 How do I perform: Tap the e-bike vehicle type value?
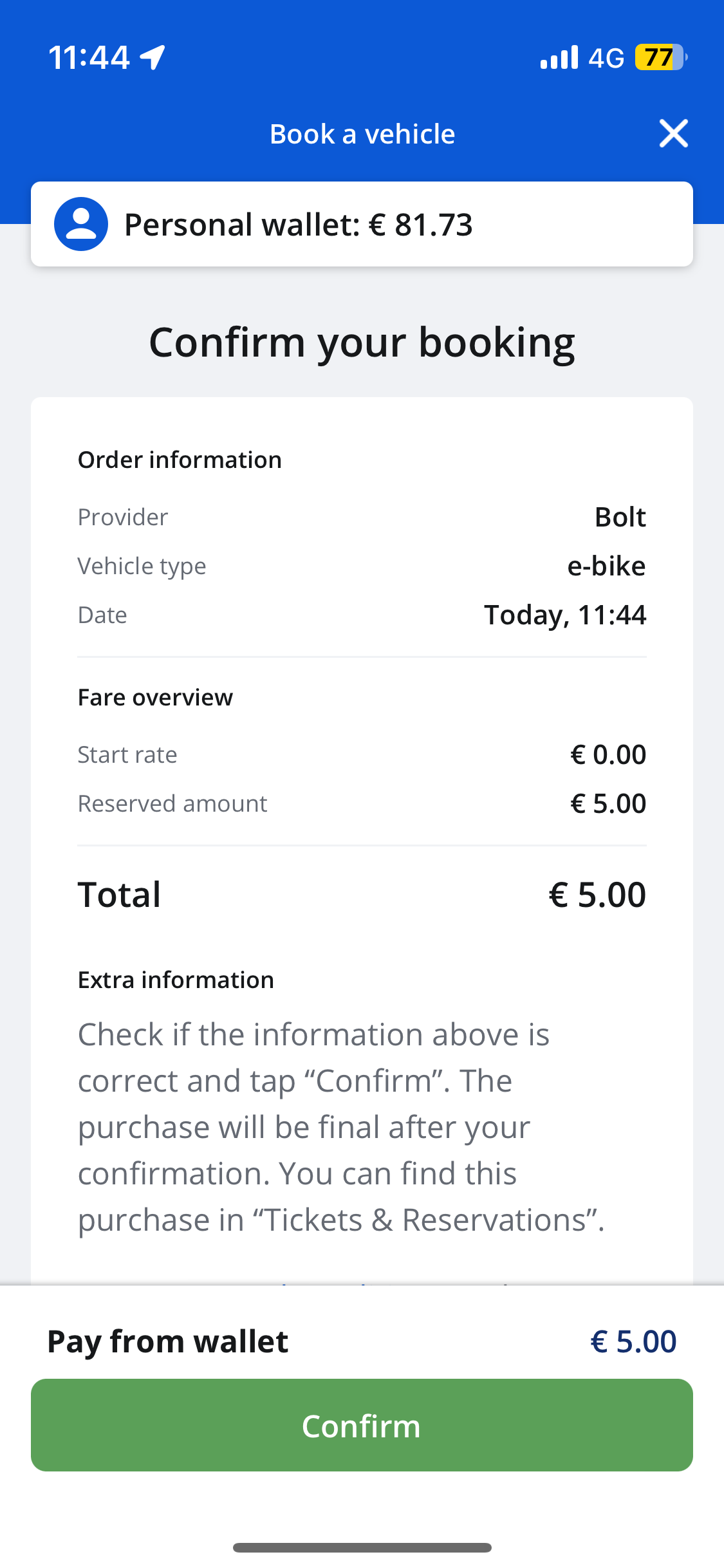tap(606, 566)
